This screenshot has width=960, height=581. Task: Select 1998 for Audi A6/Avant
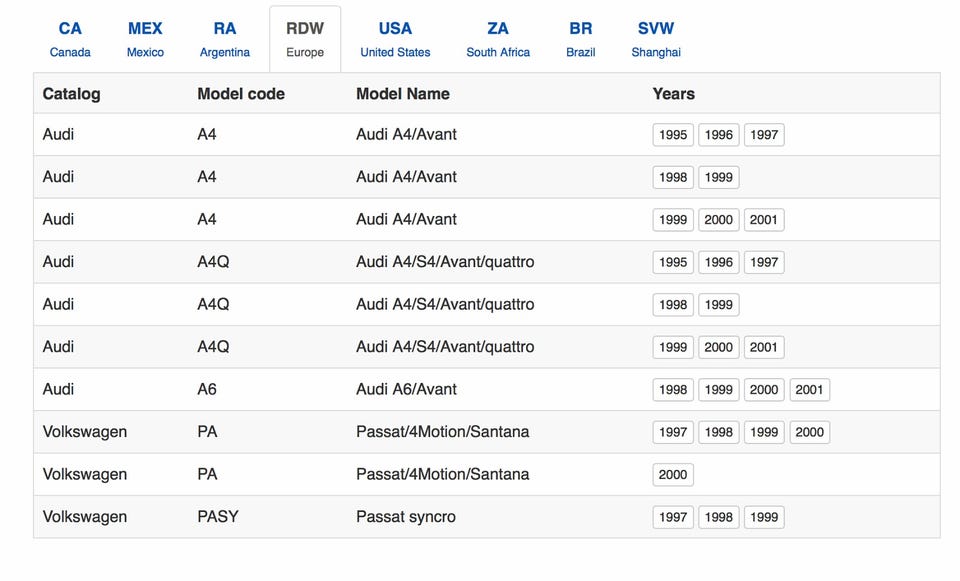click(x=673, y=390)
